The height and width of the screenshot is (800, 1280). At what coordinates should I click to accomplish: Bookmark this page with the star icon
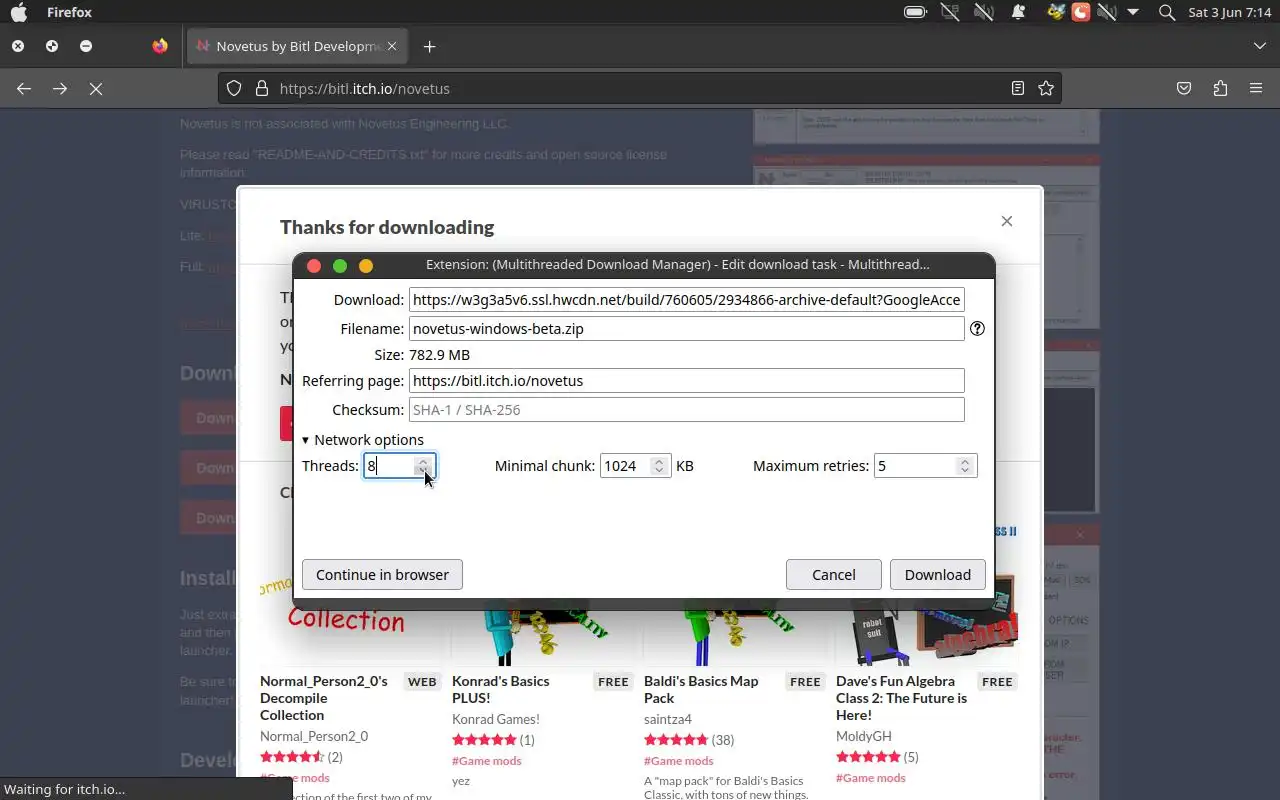point(1046,88)
